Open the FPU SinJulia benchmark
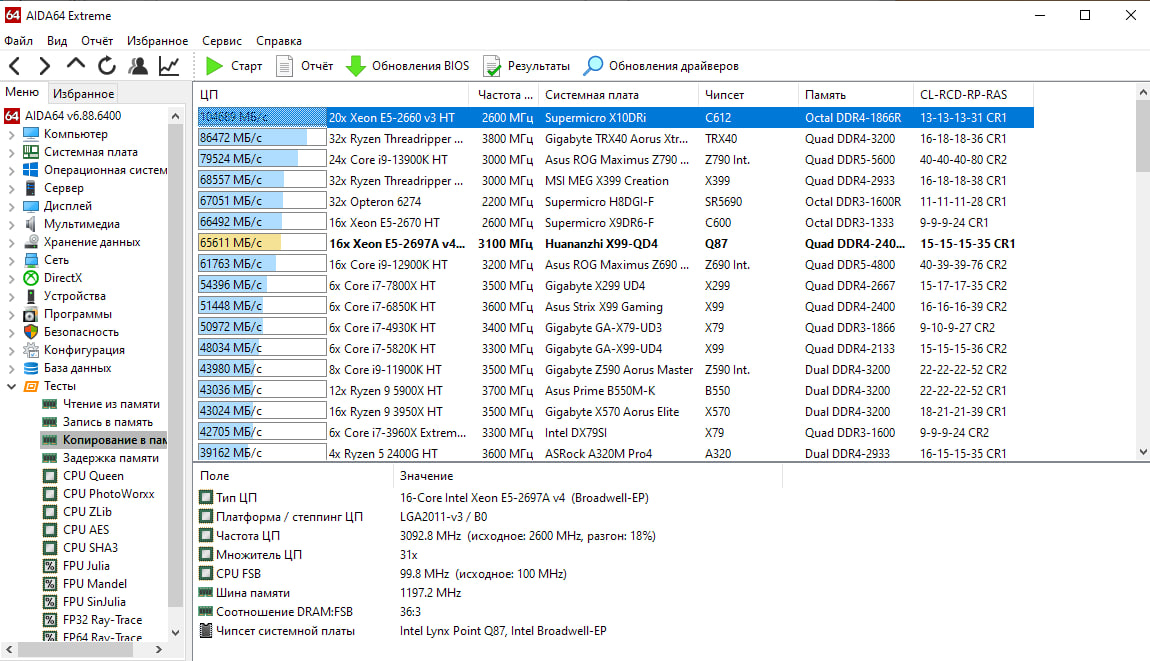Screen dimensions: 1150x661 (x=94, y=602)
